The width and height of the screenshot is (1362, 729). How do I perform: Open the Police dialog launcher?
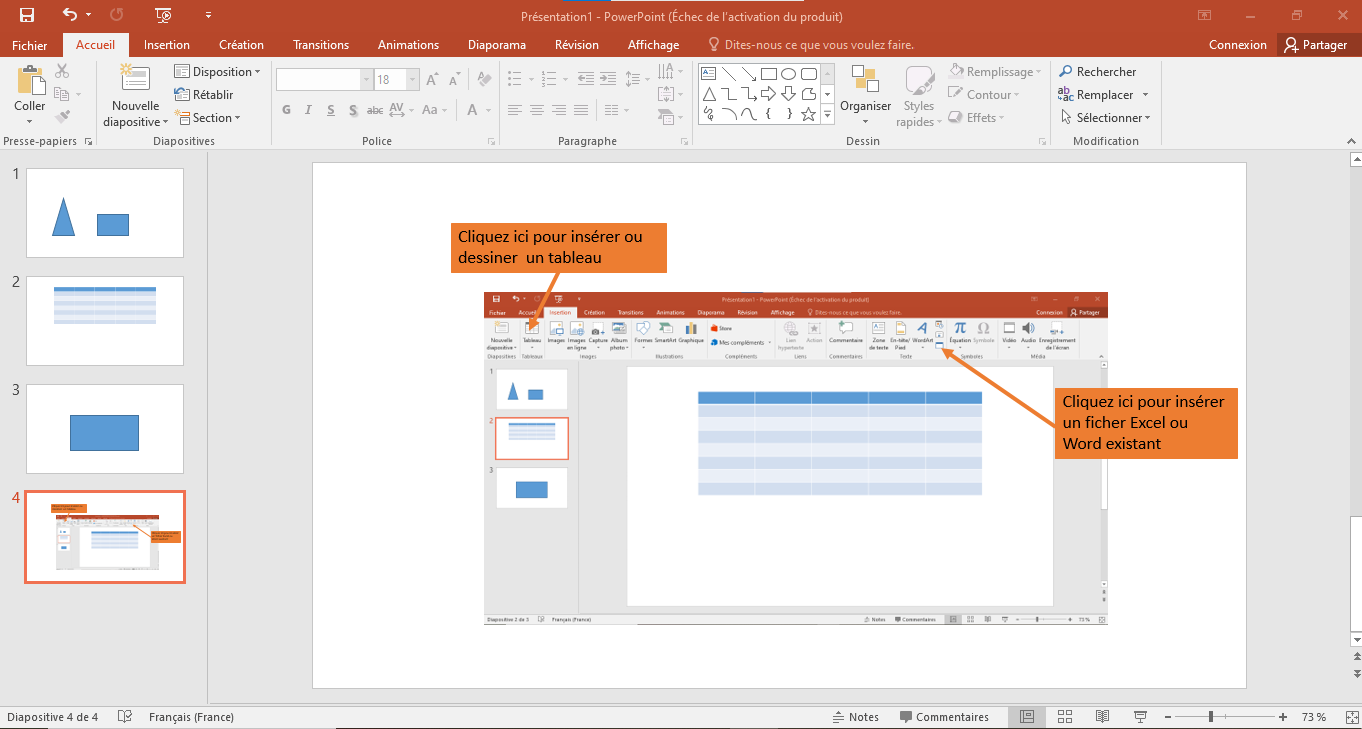tap(491, 142)
